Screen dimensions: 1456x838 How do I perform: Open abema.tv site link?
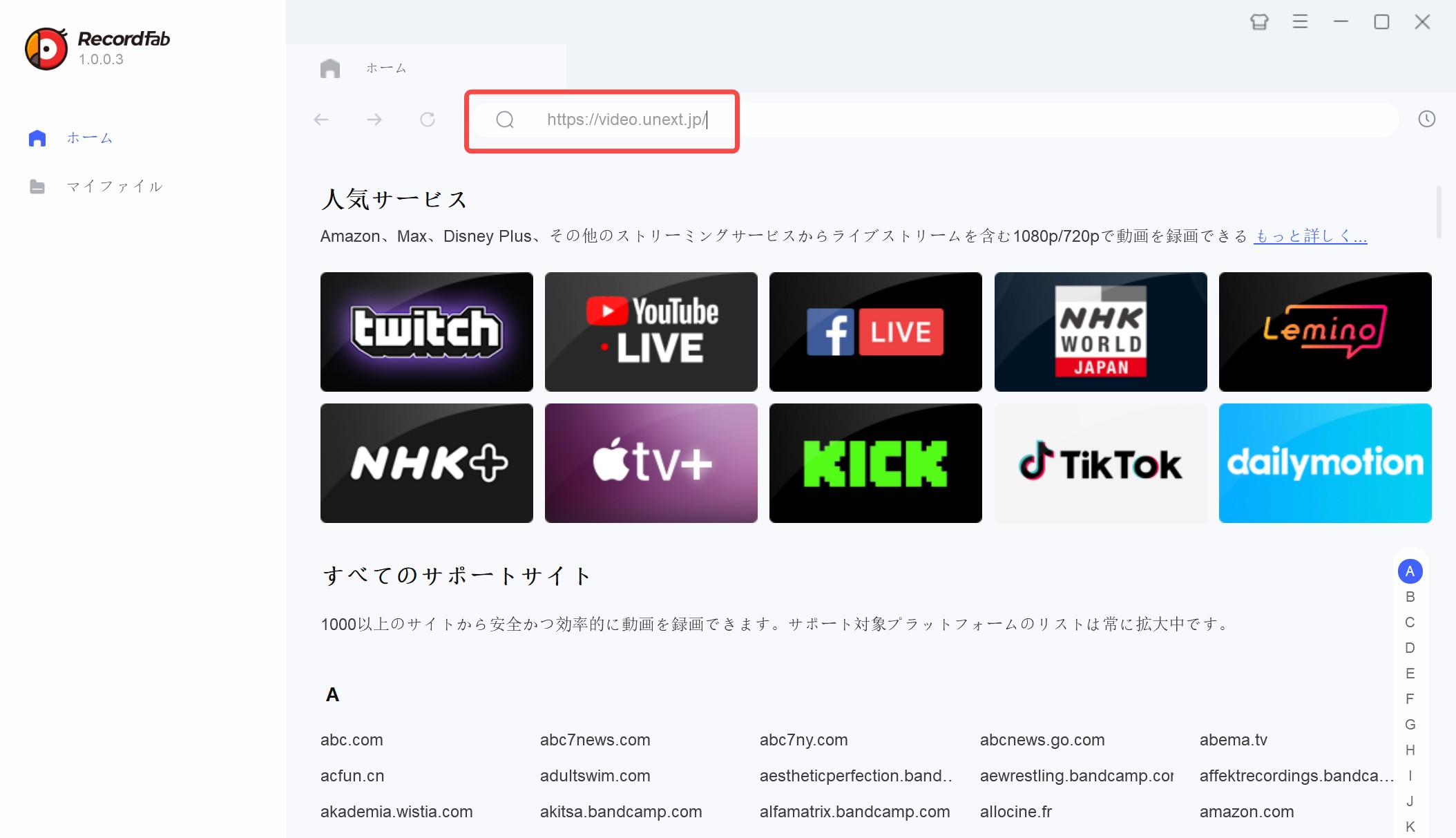[x=1234, y=740]
